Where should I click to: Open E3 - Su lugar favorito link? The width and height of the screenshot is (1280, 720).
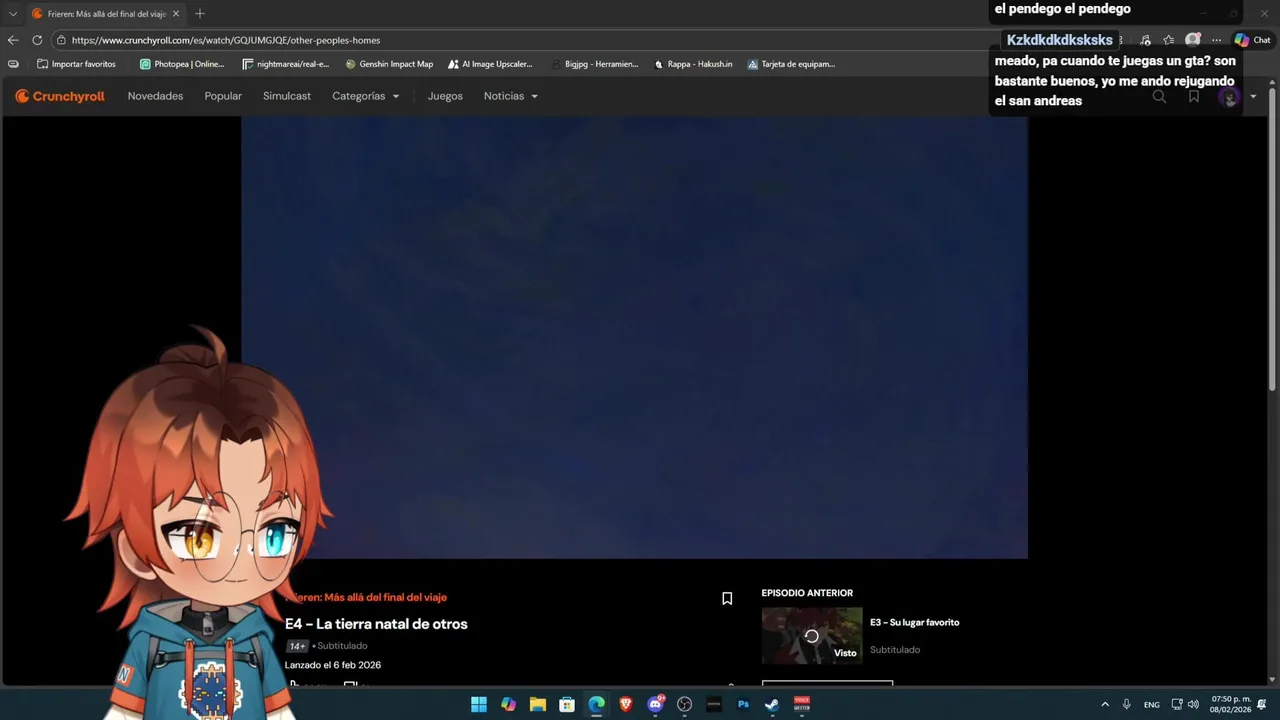pyautogui.click(x=914, y=622)
